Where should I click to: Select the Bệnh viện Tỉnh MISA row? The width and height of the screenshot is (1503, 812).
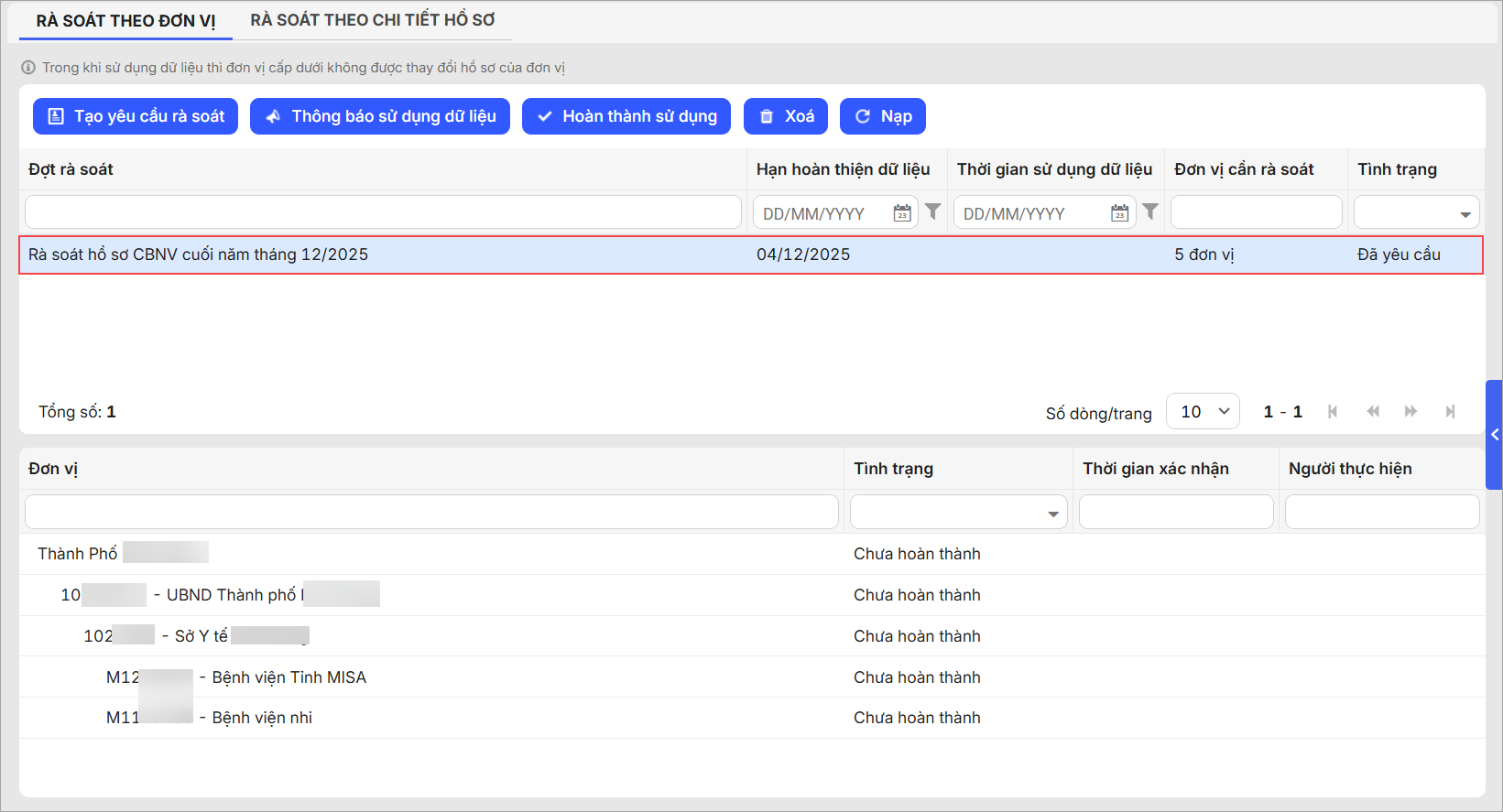(x=751, y=677)
